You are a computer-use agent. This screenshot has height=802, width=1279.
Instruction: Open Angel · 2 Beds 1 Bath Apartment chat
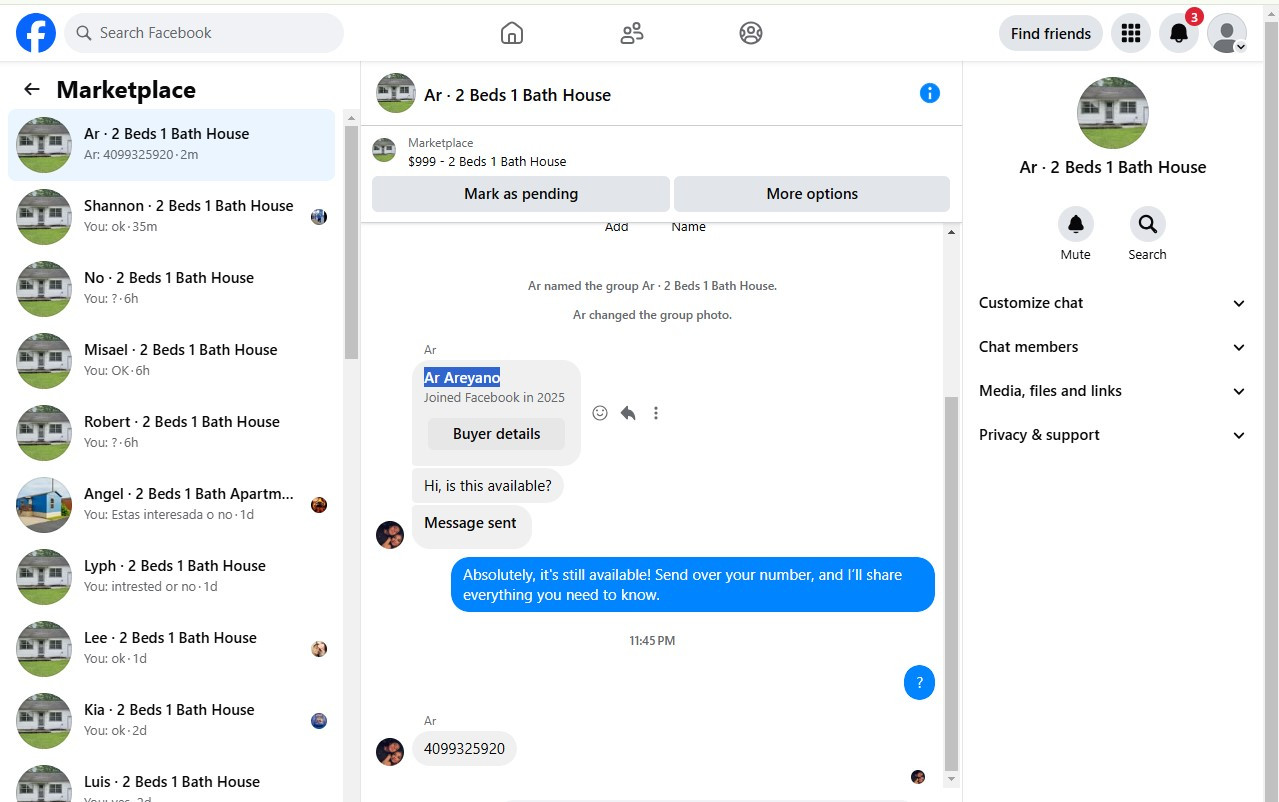(x=171, y=505)
